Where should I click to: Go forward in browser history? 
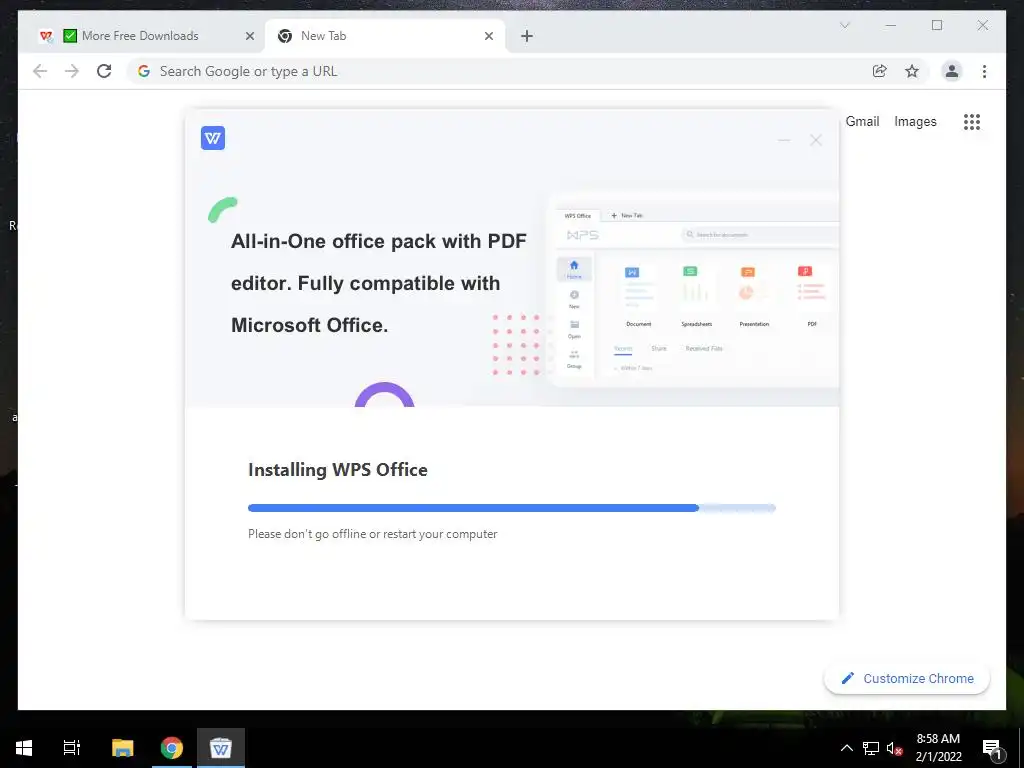(72, 71)
